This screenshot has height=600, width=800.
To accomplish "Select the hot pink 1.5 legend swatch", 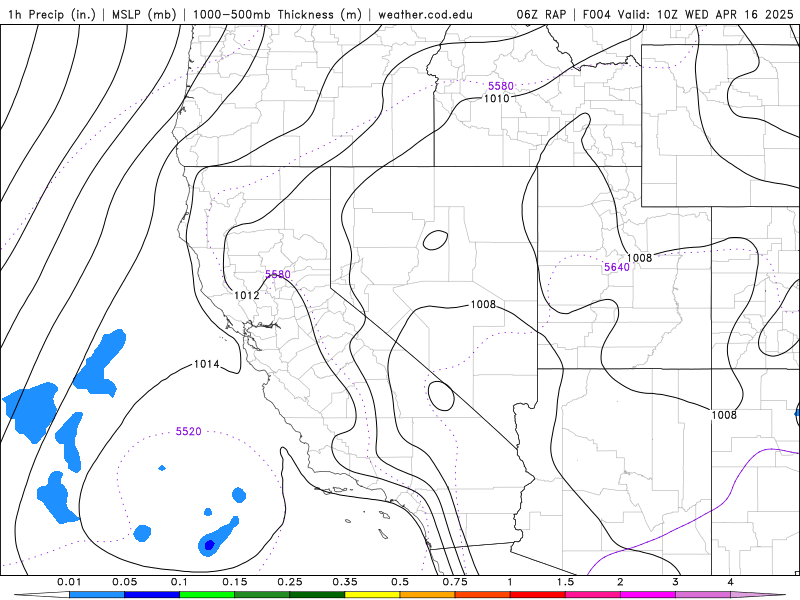I will (593, 595).
